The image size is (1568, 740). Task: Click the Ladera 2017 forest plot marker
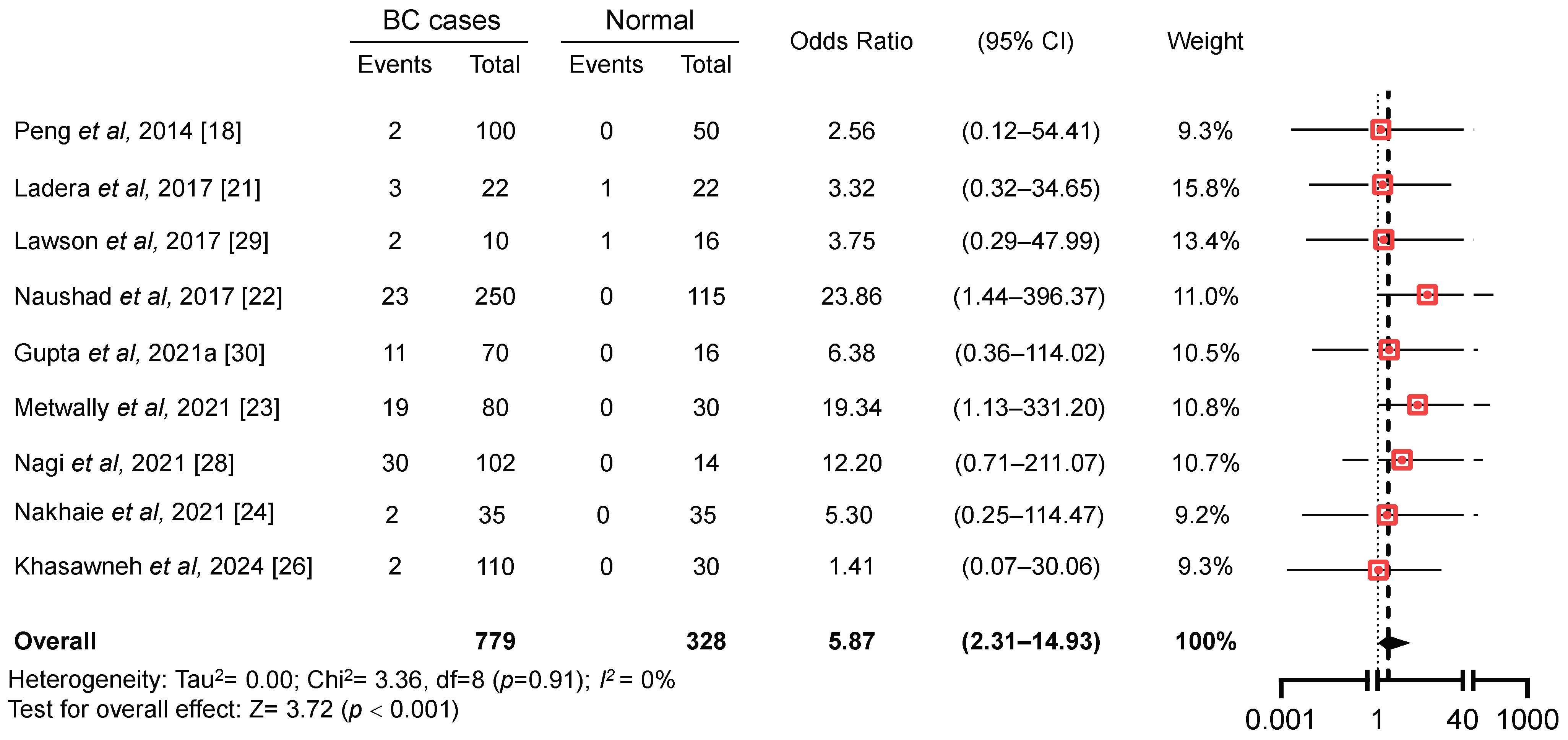(1382, 184)
